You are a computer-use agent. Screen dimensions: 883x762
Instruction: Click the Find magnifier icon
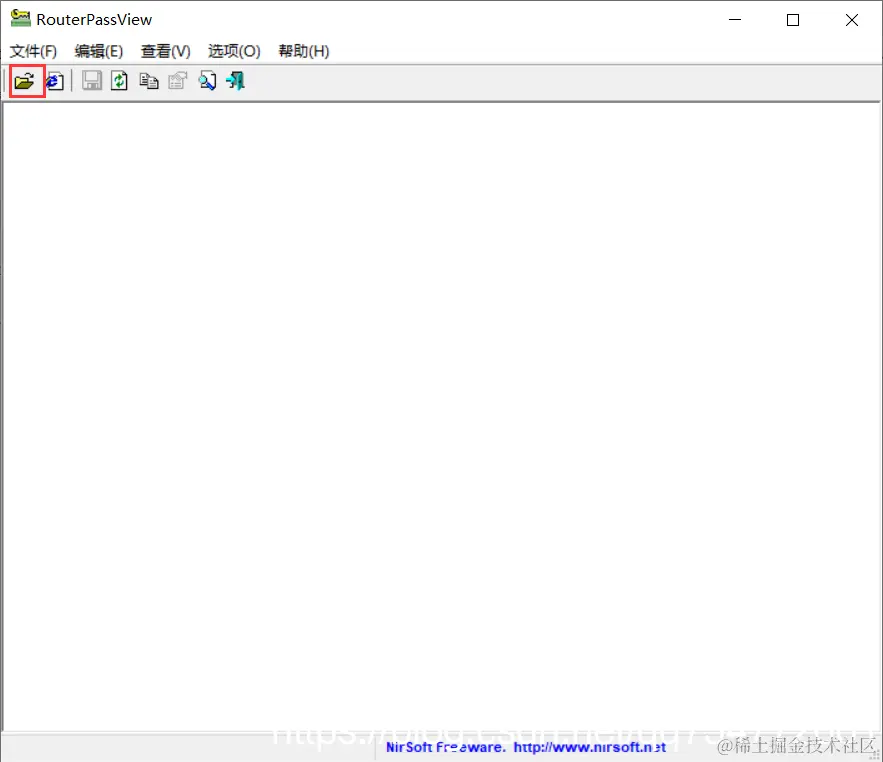[x=207, y=81]
